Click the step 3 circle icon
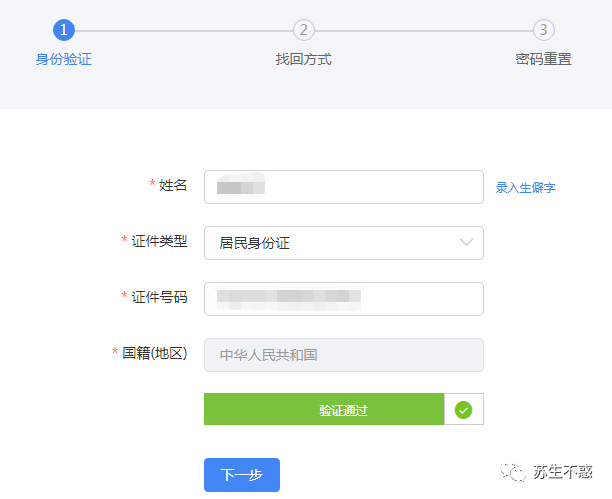 click(543, 30)
